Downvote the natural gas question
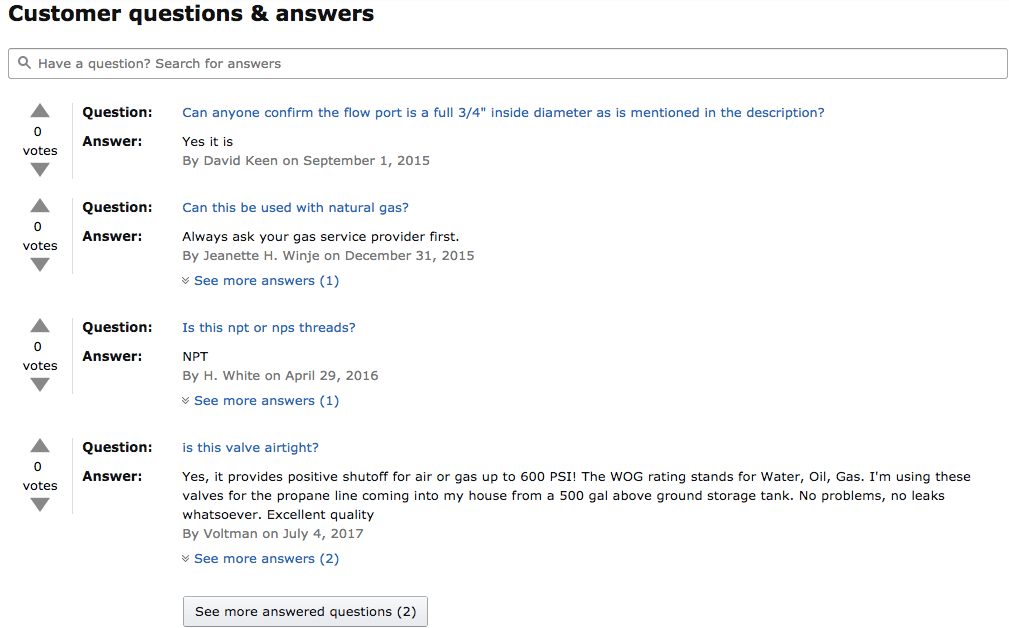Image resolution: width=1009 pixels, height=628 pixels. [40, 265]
